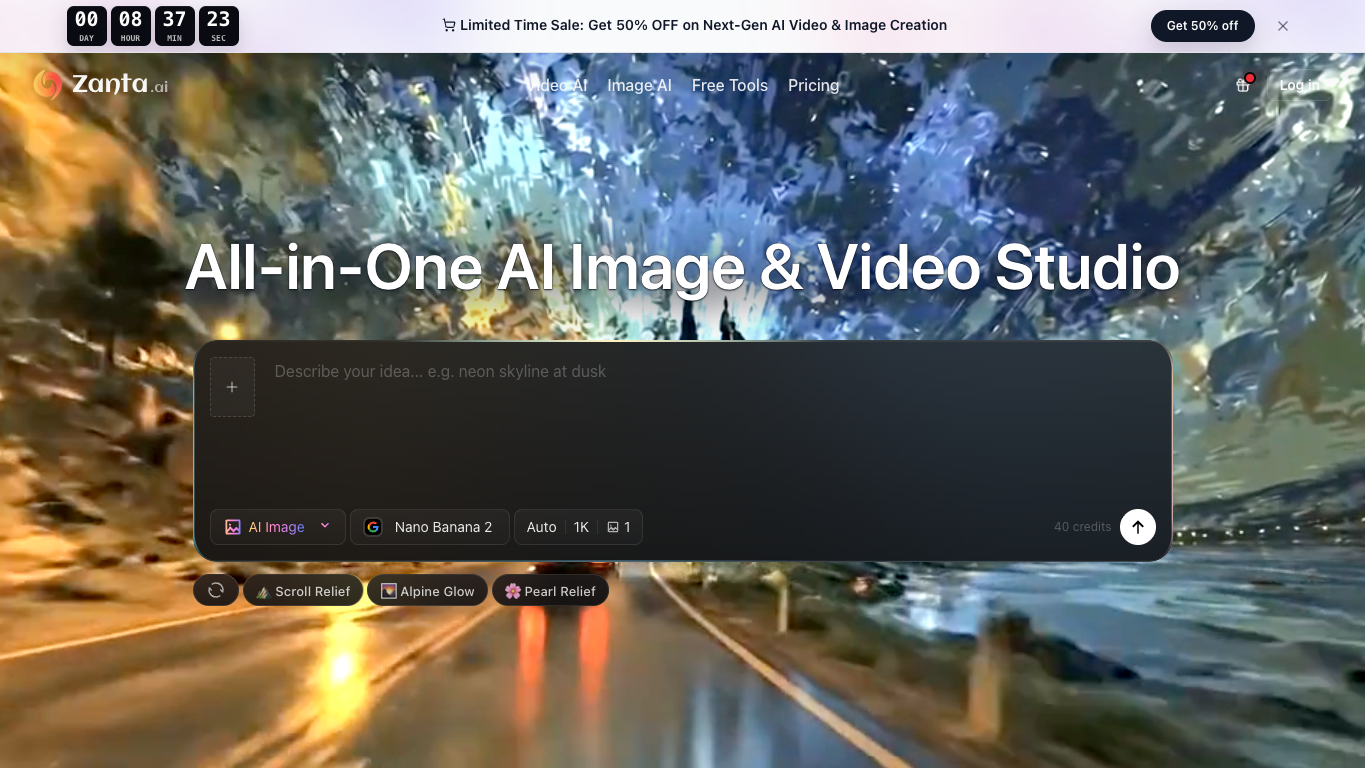Click the Zanta.ai logo
The width and height of the screenshot is (1365, 768).
(100, 85)
